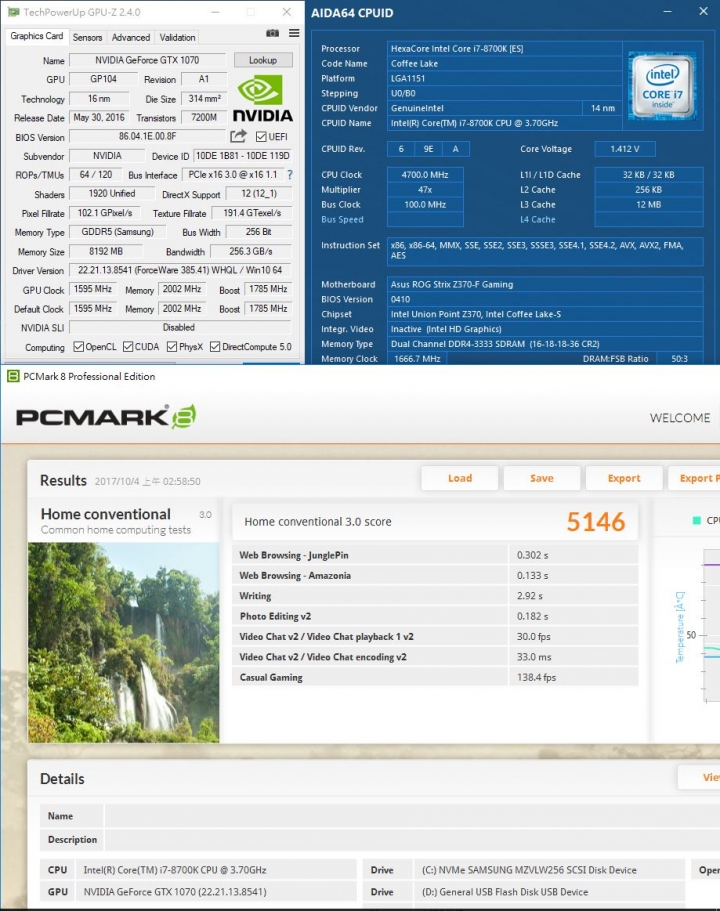Click the General USB Flash Disk entry
The height and width of the screenshot is (911, 720).
coord(549,892)
